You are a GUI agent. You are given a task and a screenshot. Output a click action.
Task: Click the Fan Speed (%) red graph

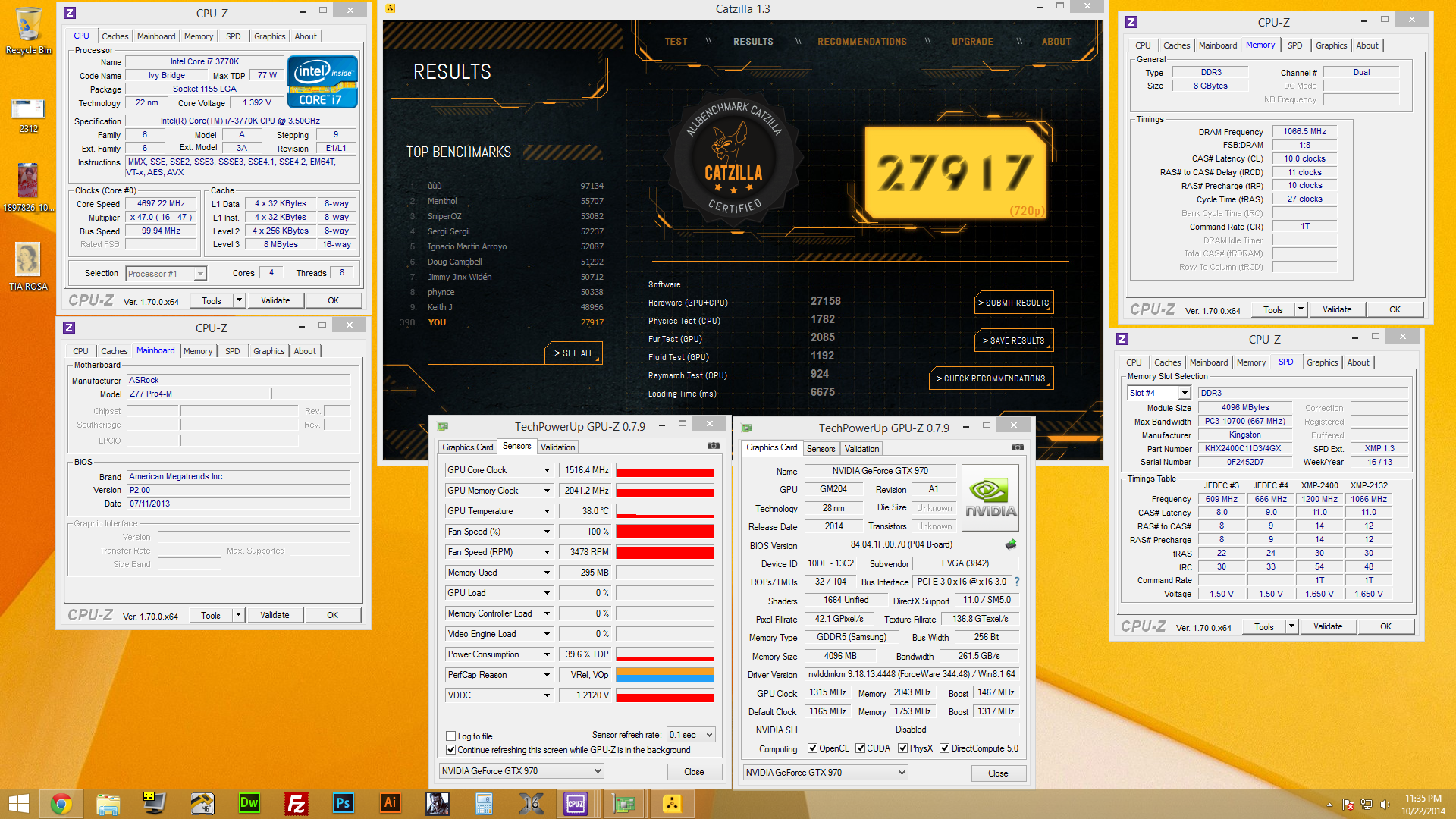coord(664,532)
